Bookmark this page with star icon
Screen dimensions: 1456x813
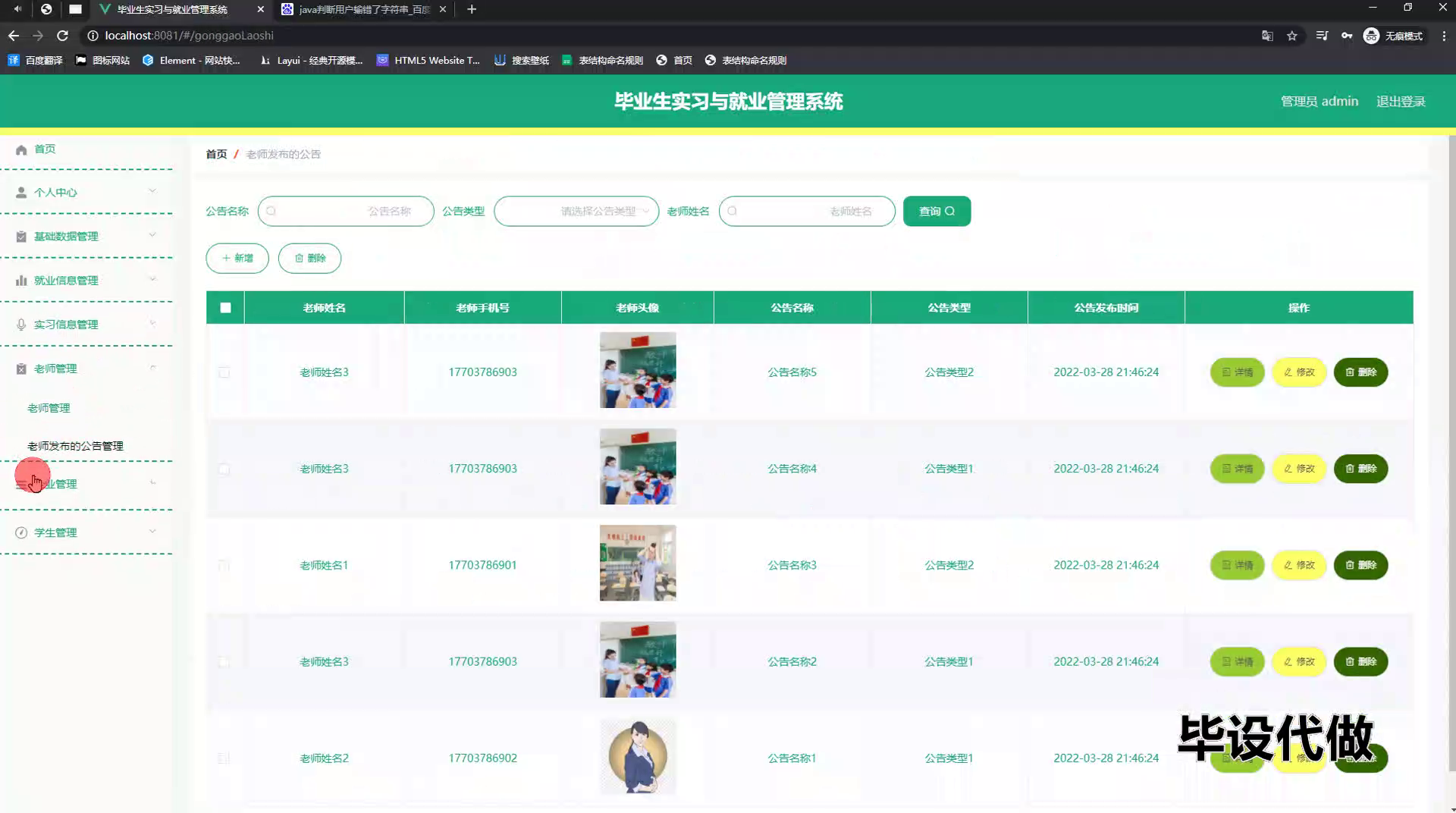(x=1292, y=36)
